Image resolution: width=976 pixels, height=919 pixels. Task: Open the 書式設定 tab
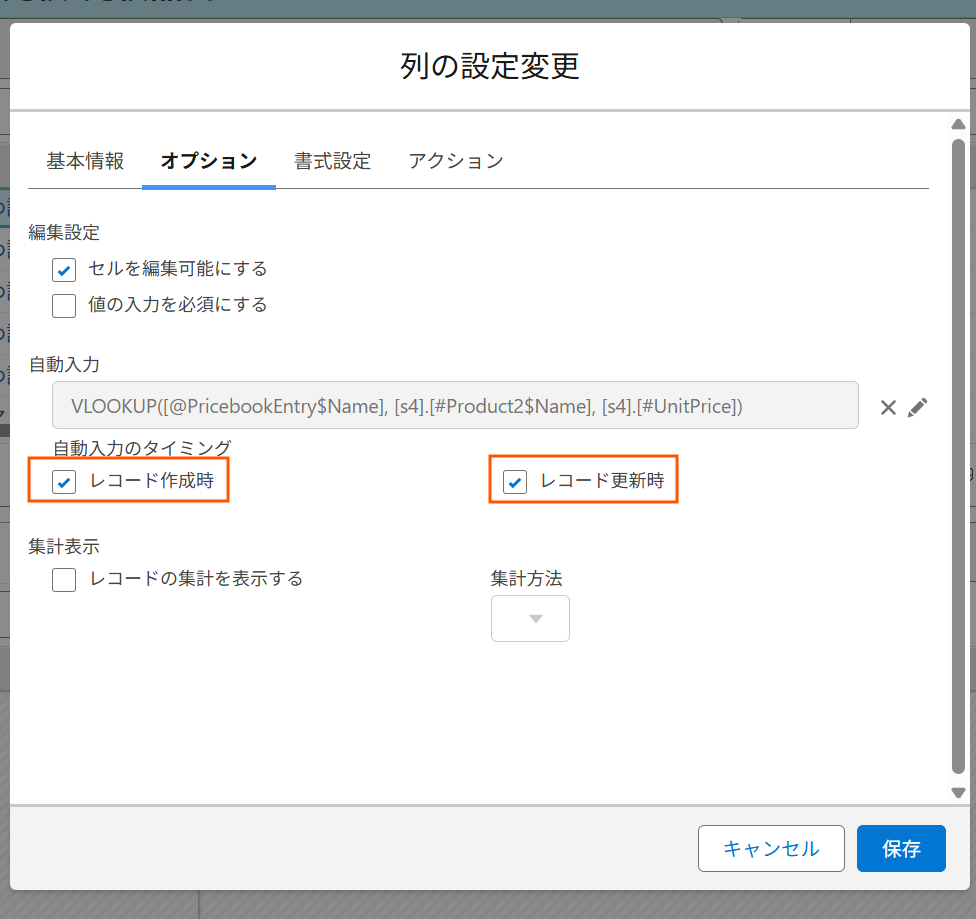click(x=332, y=161)
